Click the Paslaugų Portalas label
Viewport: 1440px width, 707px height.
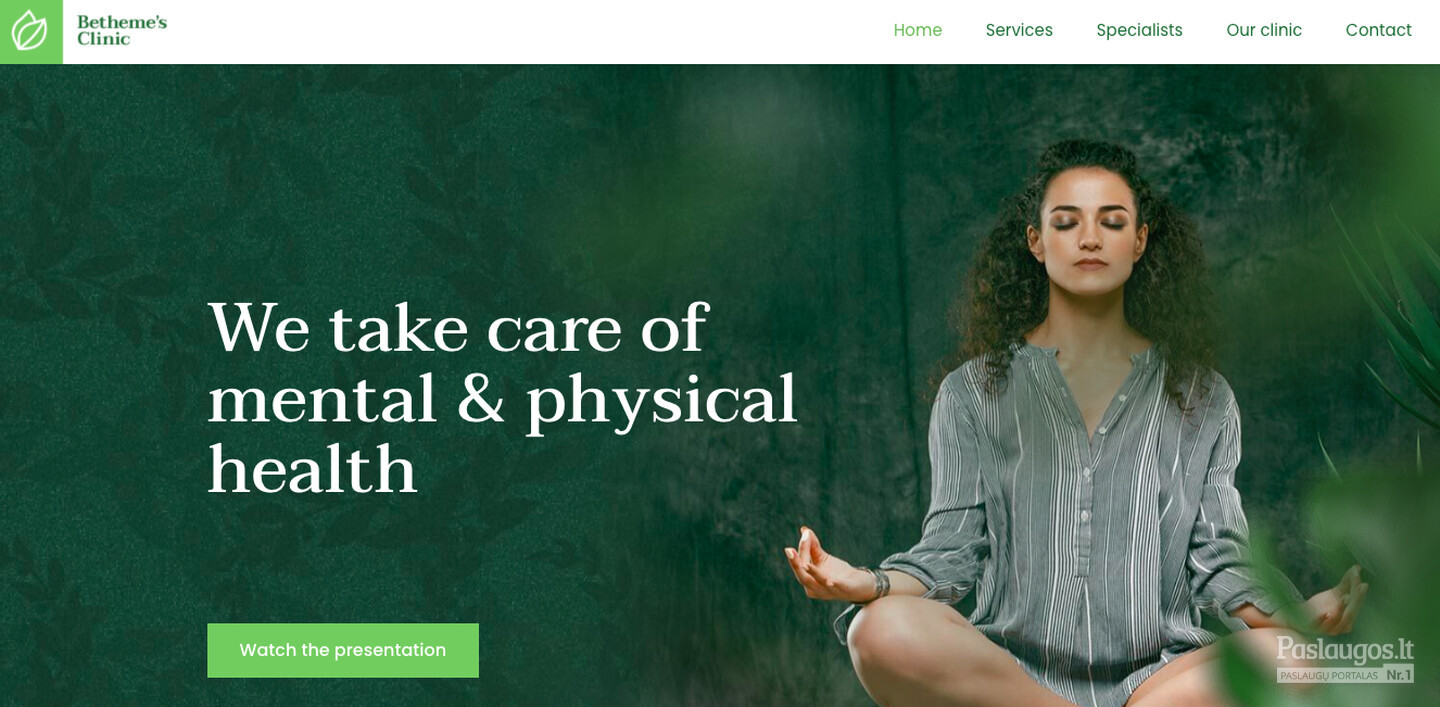1330,675
